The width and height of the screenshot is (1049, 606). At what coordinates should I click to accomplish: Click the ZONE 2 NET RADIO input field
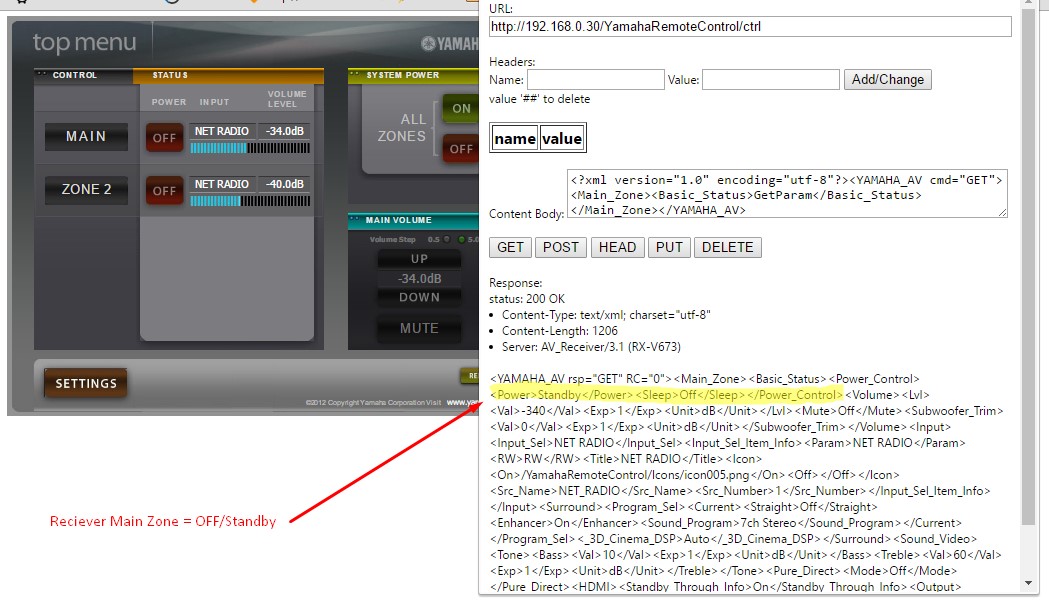[x=221, y=184]
